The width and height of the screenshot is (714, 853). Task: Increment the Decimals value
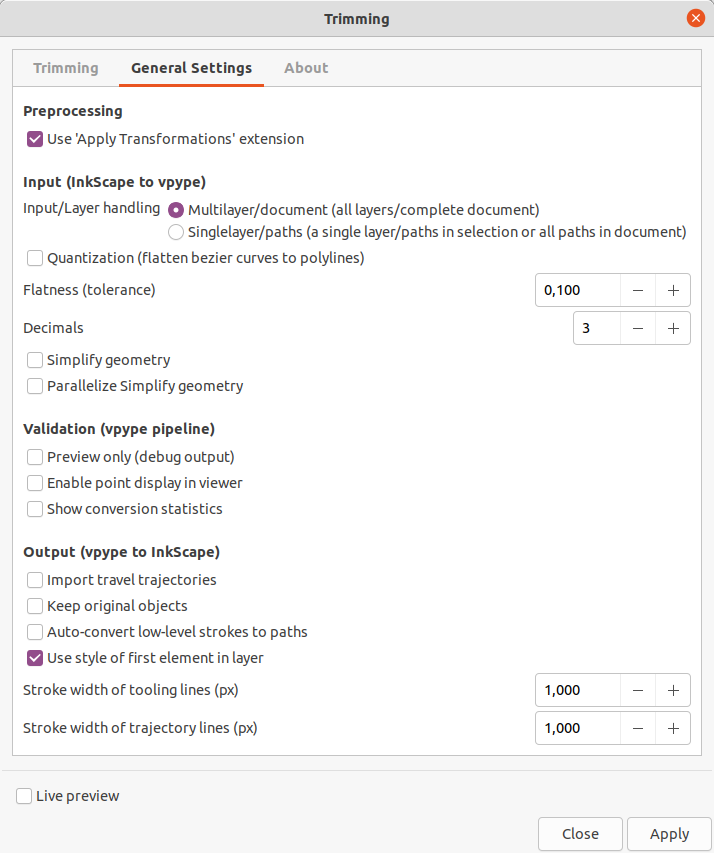pos(673,329)
